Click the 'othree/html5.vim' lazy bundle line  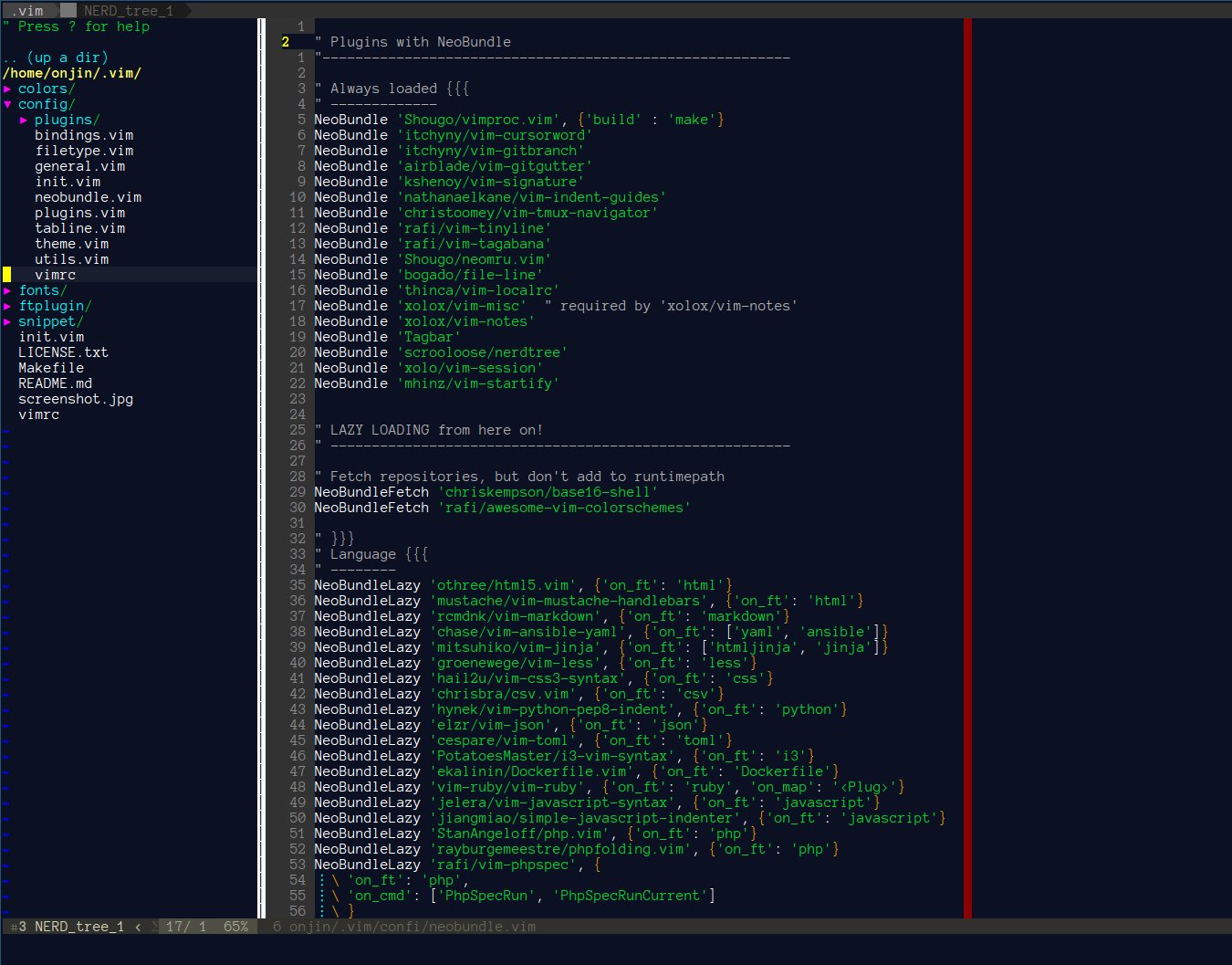click(x=523, y=585)
